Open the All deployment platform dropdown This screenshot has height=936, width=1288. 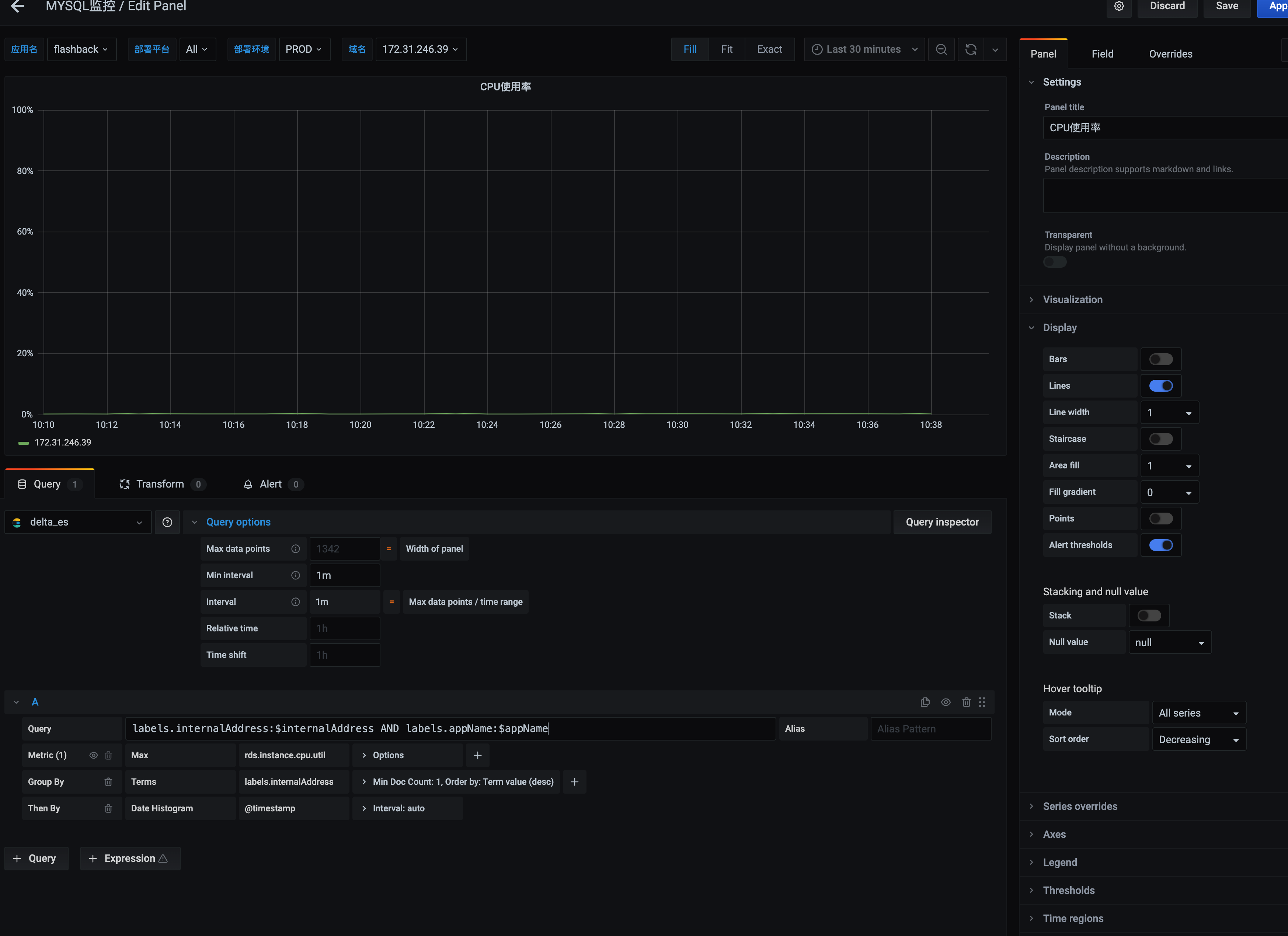pyautogui.click(x=197, y=49)
